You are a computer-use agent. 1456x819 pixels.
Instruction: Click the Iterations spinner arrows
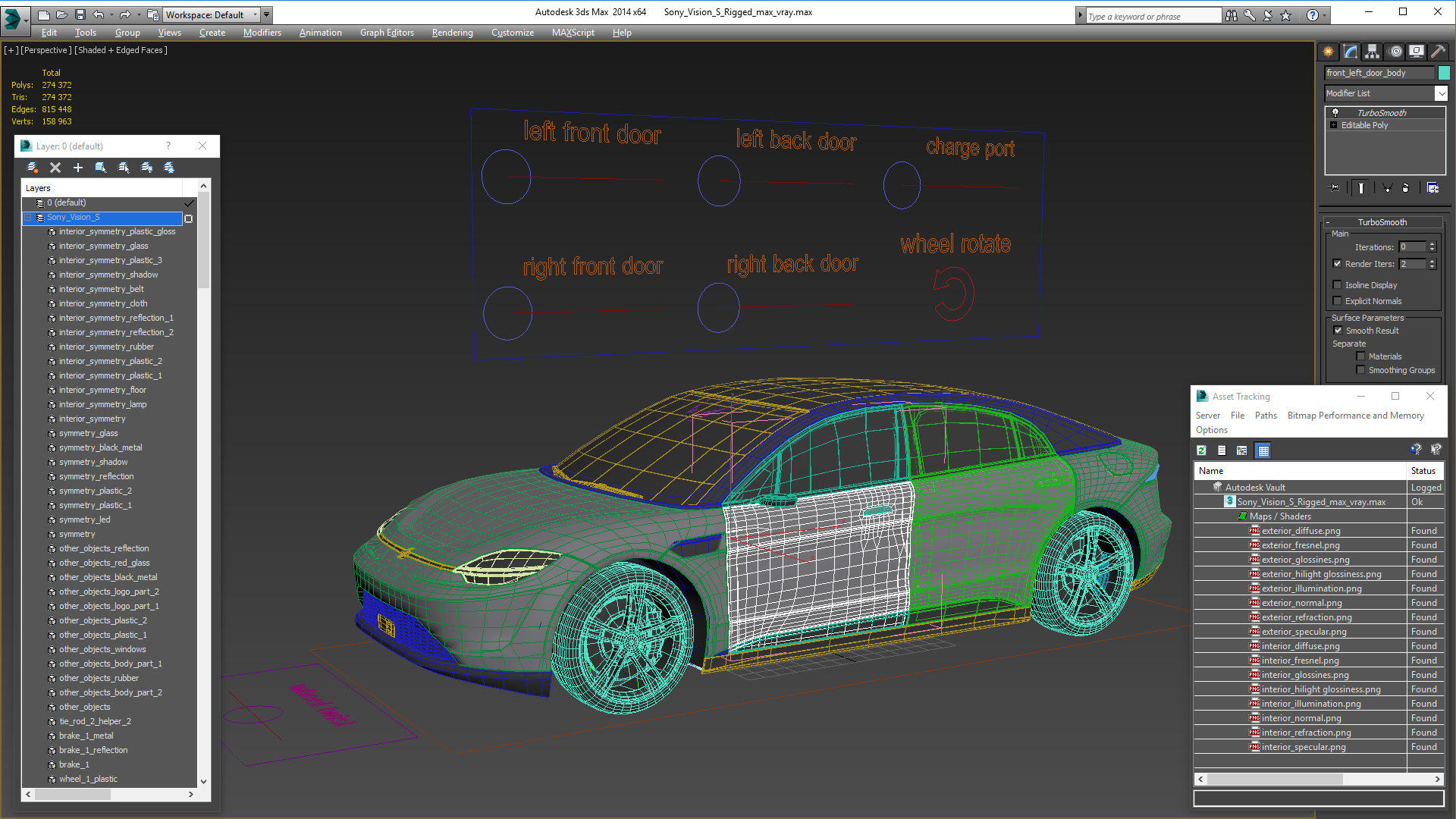click(x=1432, y=246)
